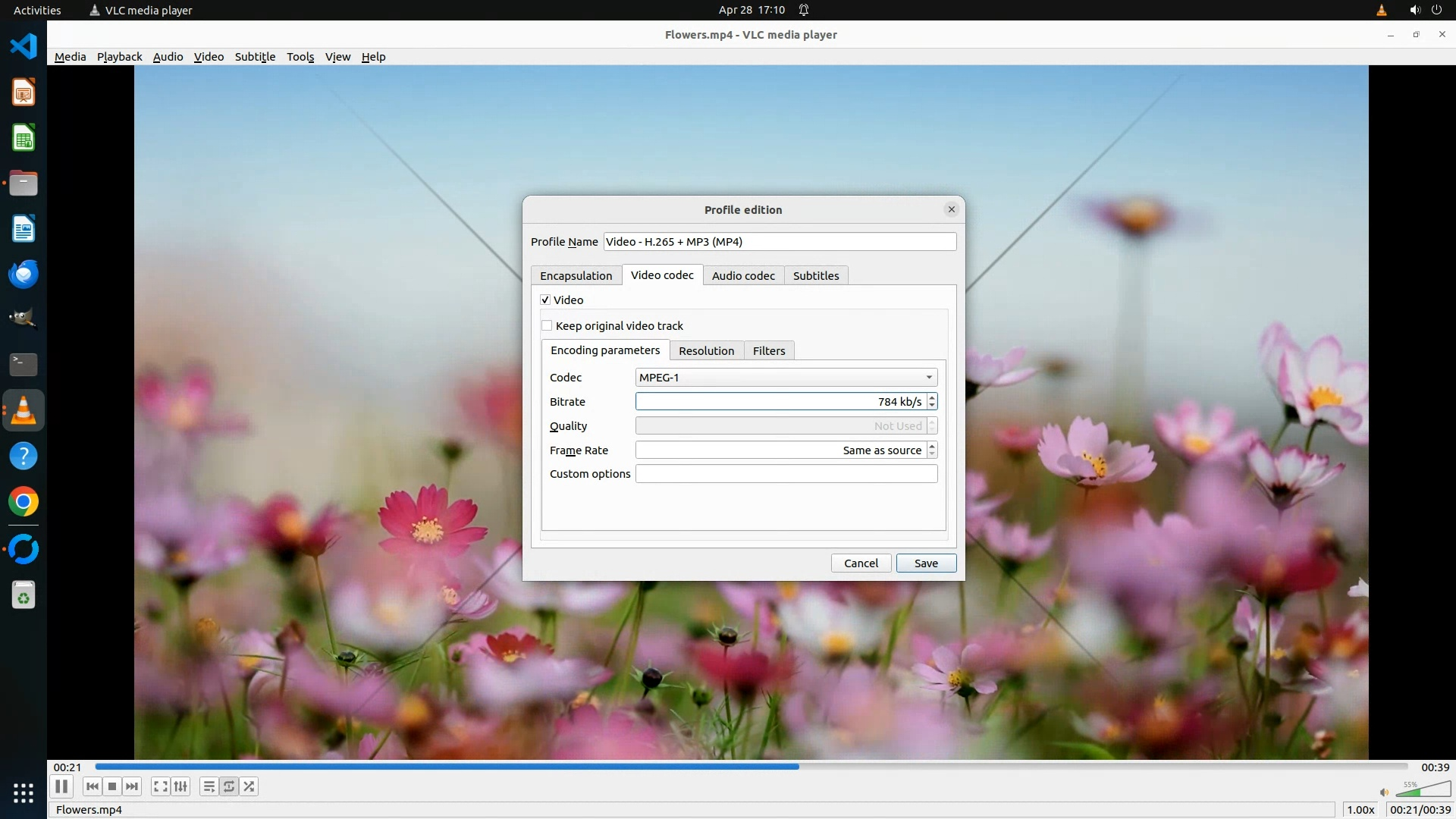Mute audio via speaker icon

tap(1384, 792)
